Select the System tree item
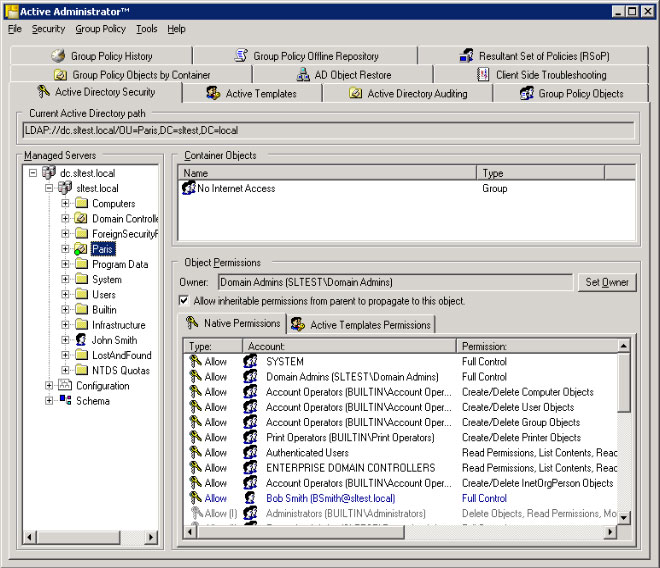The image size is (660, 568). 107,279
